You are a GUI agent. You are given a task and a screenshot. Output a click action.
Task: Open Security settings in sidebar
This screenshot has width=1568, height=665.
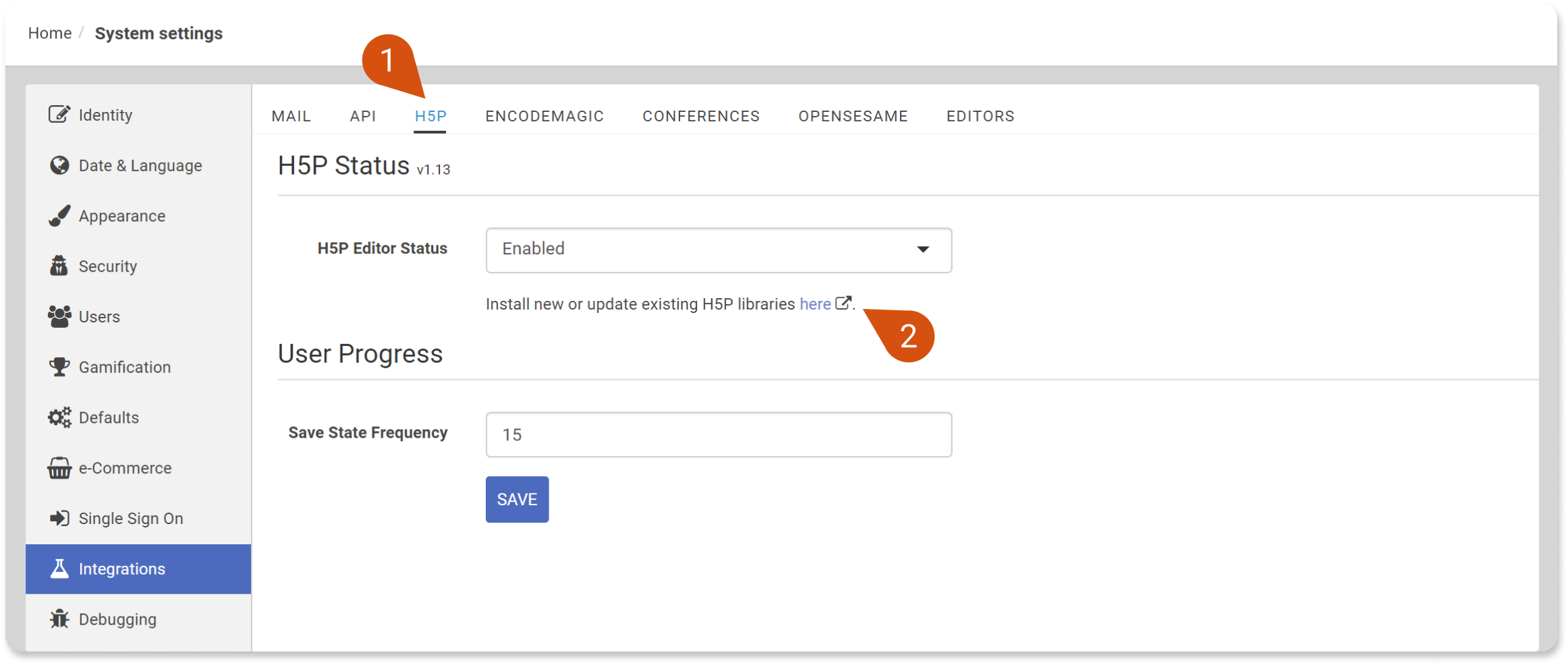point(138,266)
